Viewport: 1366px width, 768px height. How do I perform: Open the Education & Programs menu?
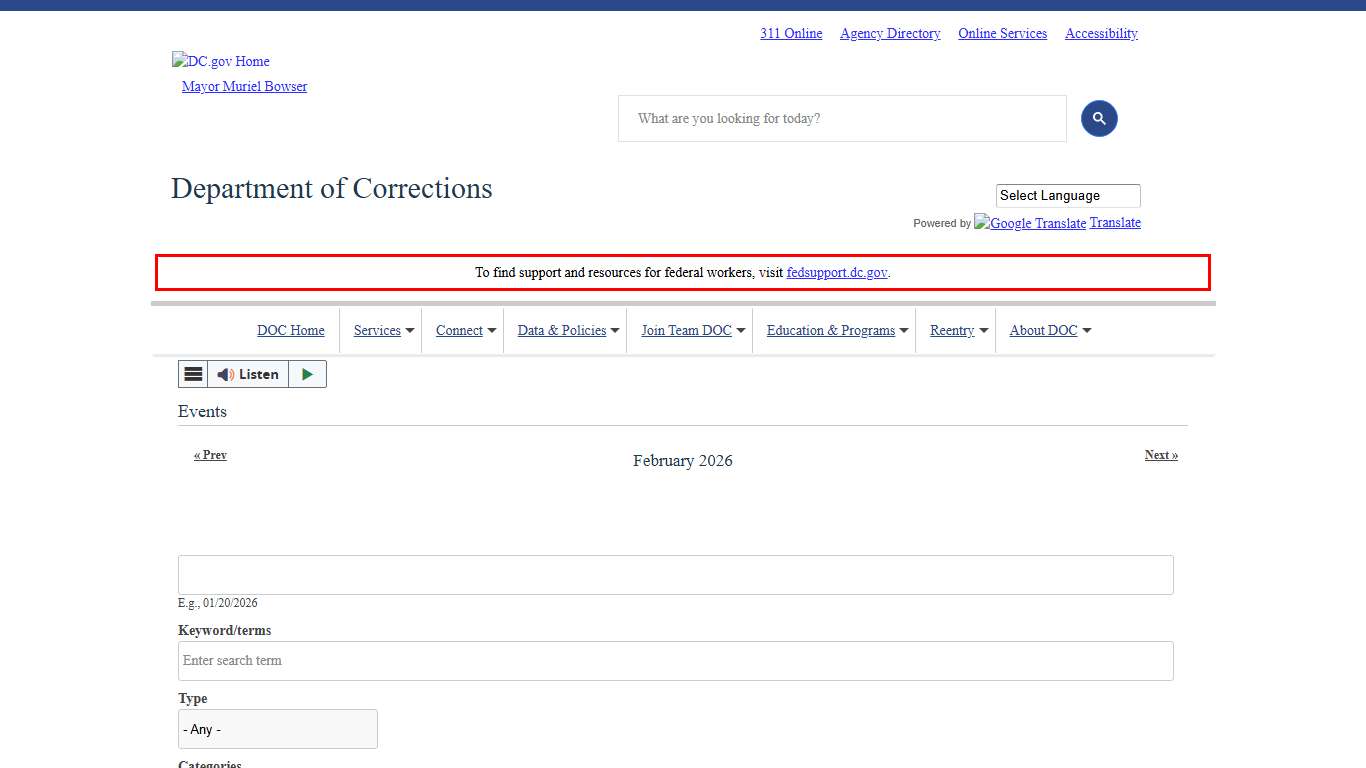pos(836,331)
